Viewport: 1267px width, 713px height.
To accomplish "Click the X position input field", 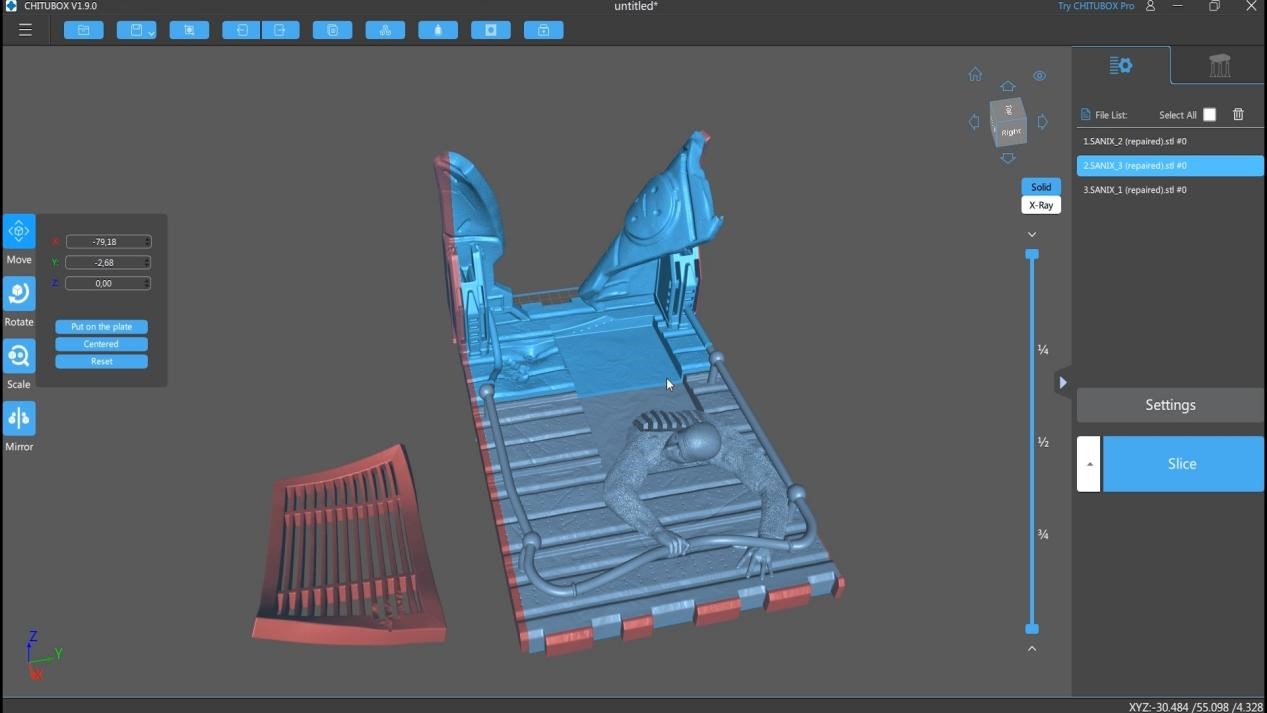I will [108, 241].
